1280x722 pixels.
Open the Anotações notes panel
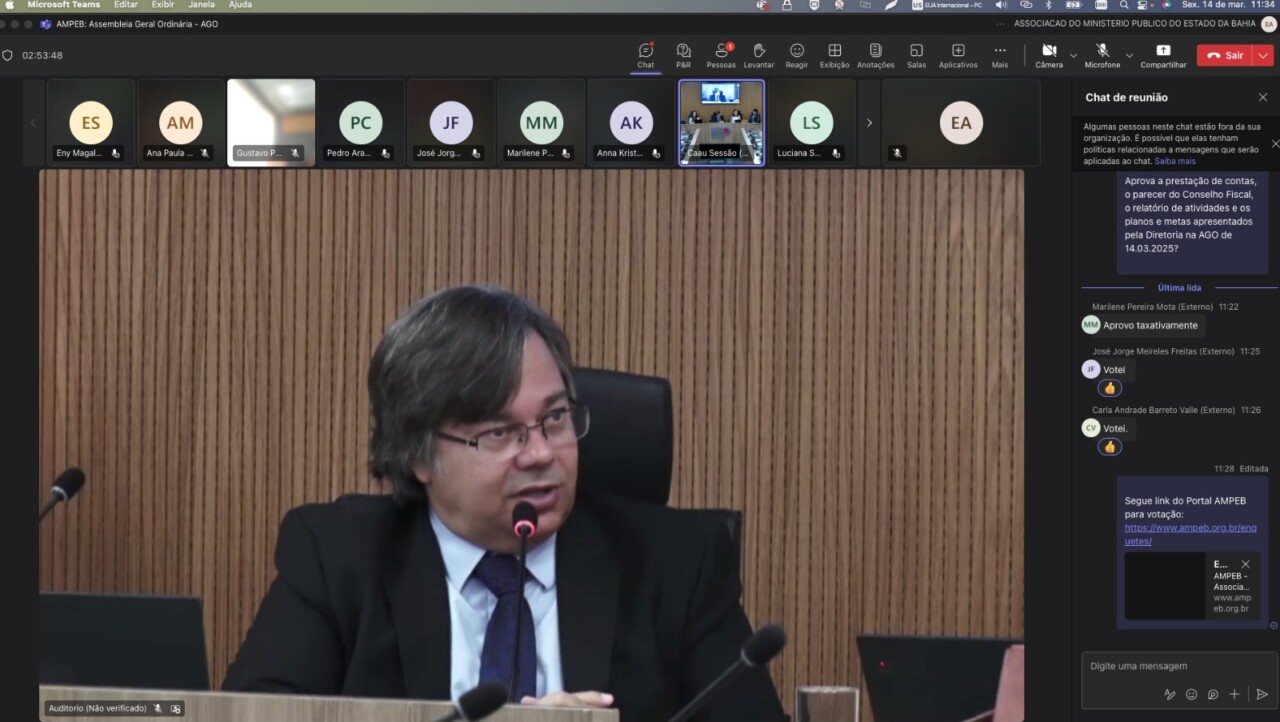[875, 55]
